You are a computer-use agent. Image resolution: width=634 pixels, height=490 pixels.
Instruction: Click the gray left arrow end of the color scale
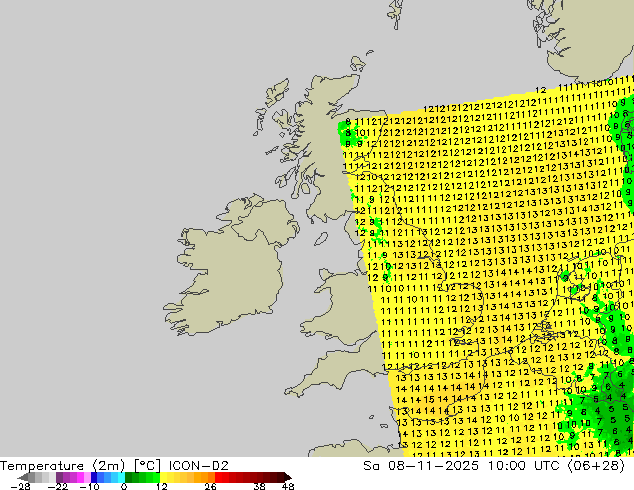[23, 477]
